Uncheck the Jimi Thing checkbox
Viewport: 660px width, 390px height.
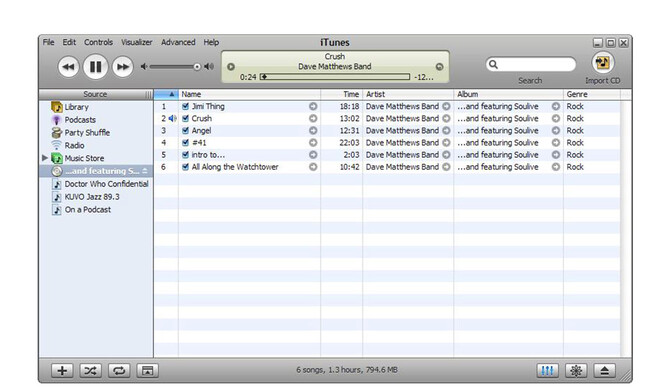click(x=185, y=106)
